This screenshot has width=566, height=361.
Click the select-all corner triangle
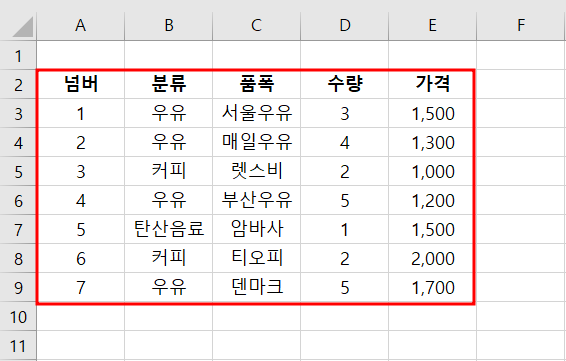tap(23, 27)
